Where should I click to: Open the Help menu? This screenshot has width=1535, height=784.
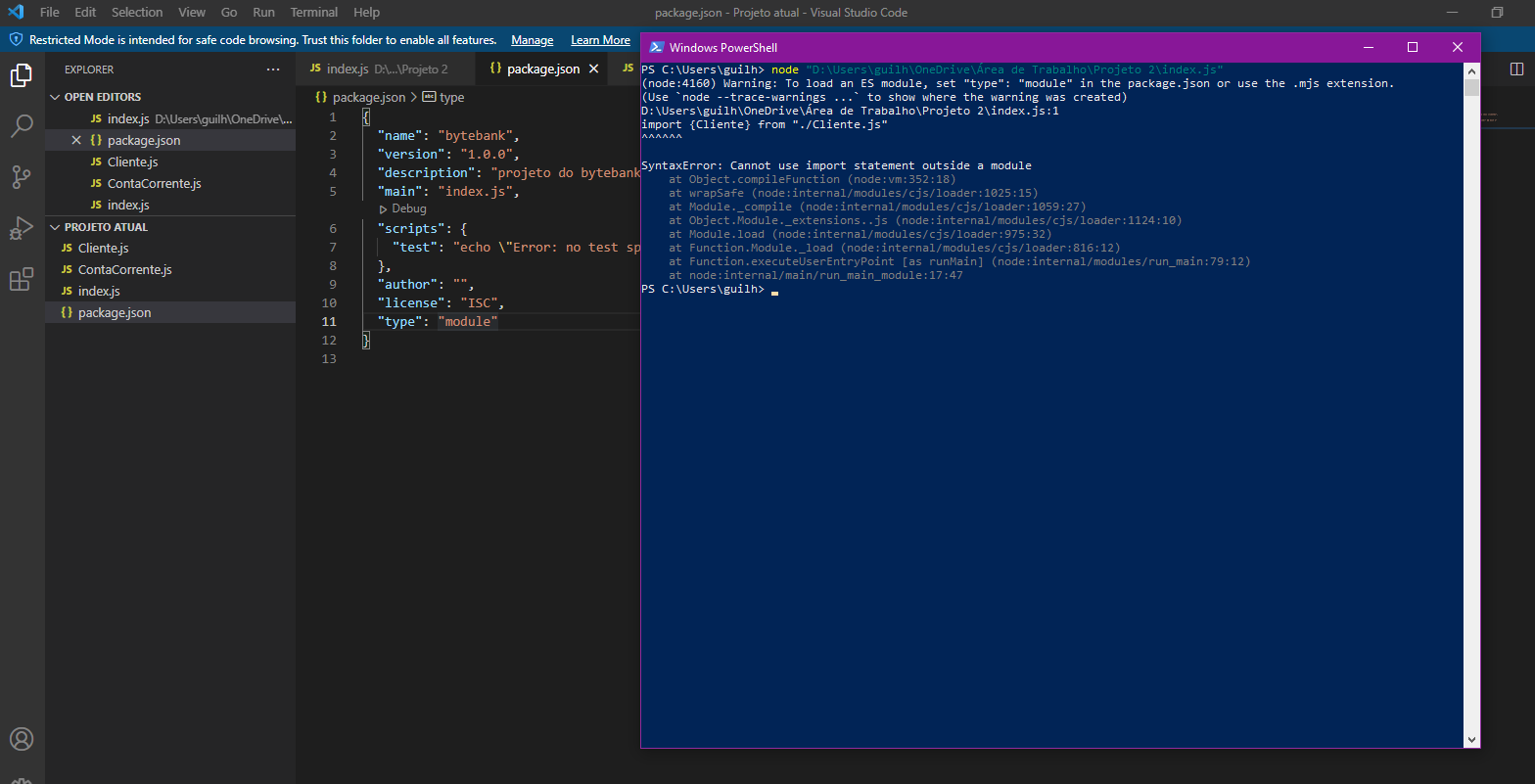[367, 13]
